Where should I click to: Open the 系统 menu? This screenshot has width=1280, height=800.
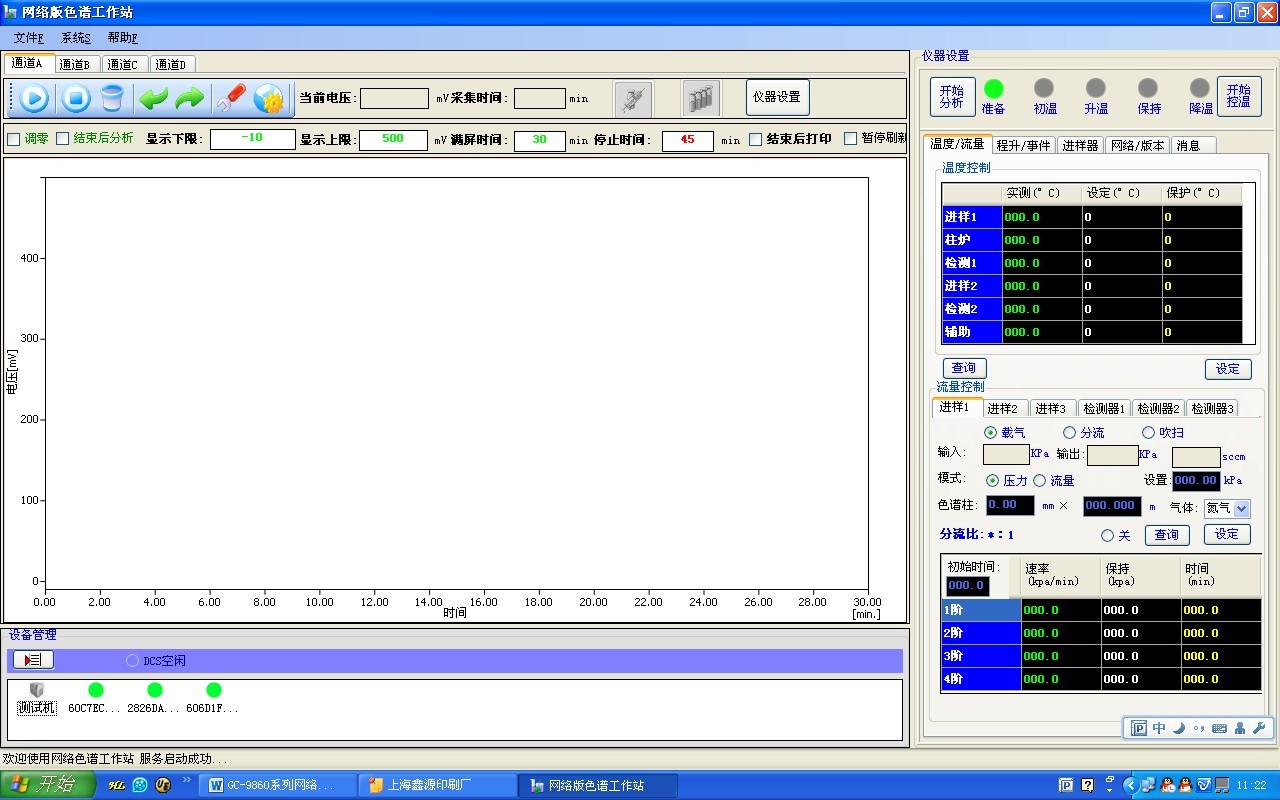[75, 38]
